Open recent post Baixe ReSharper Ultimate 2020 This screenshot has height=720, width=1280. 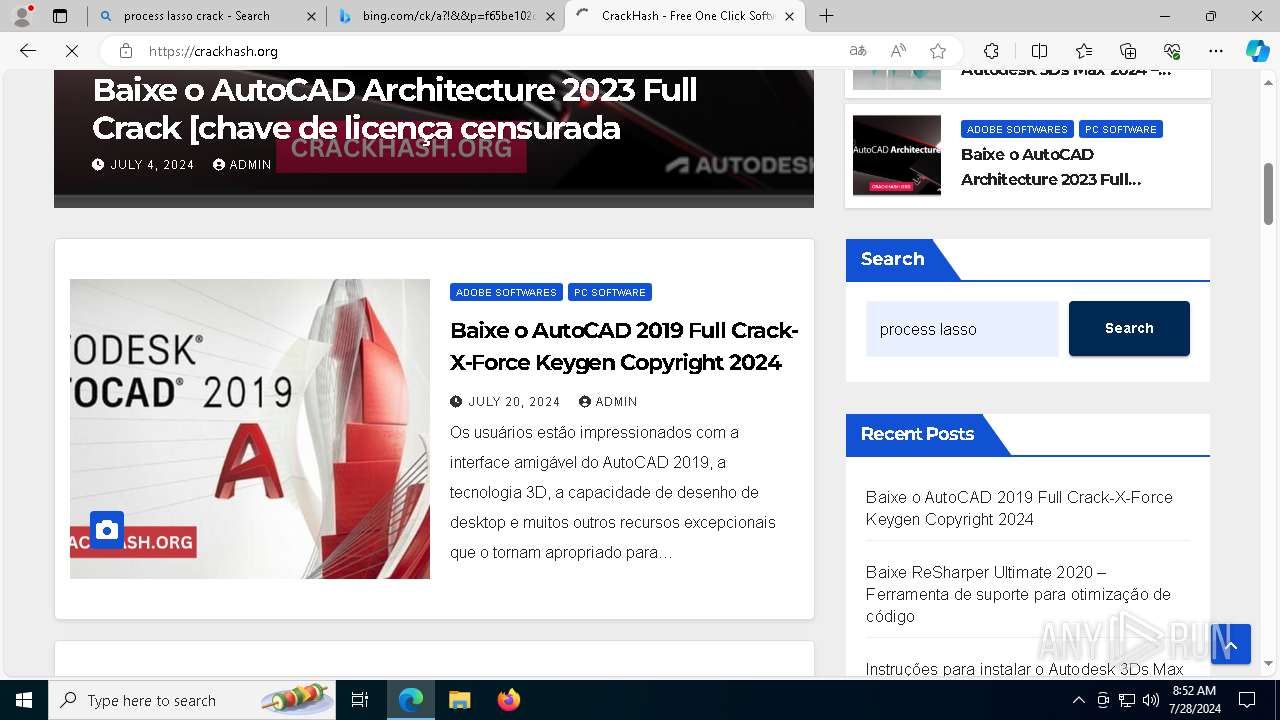pyautogui.click(x=1018, y=594)
